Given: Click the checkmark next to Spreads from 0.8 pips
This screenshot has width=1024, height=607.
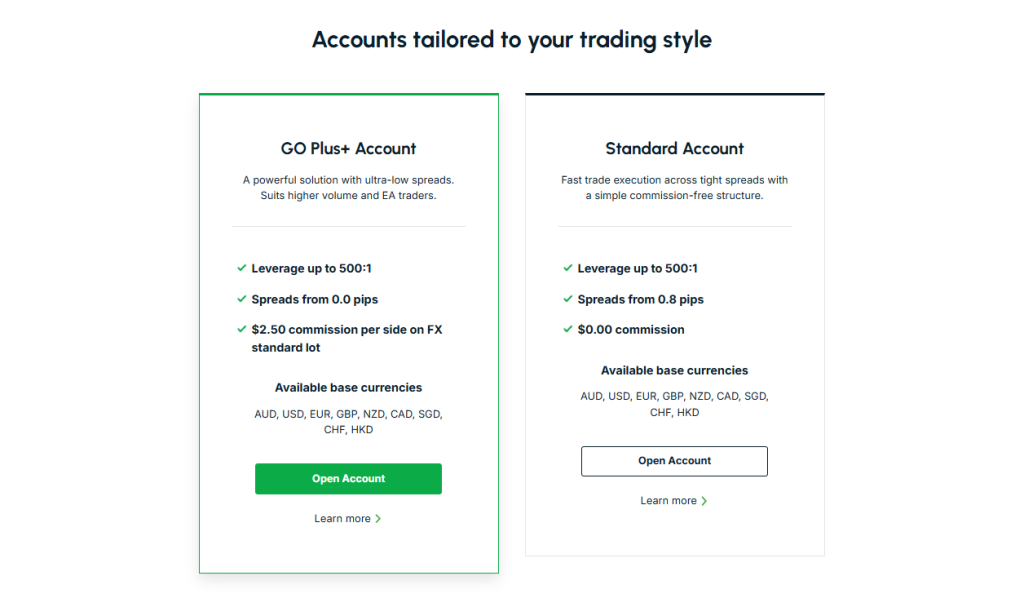Looking at the screenshot, I should coord(567,299).
